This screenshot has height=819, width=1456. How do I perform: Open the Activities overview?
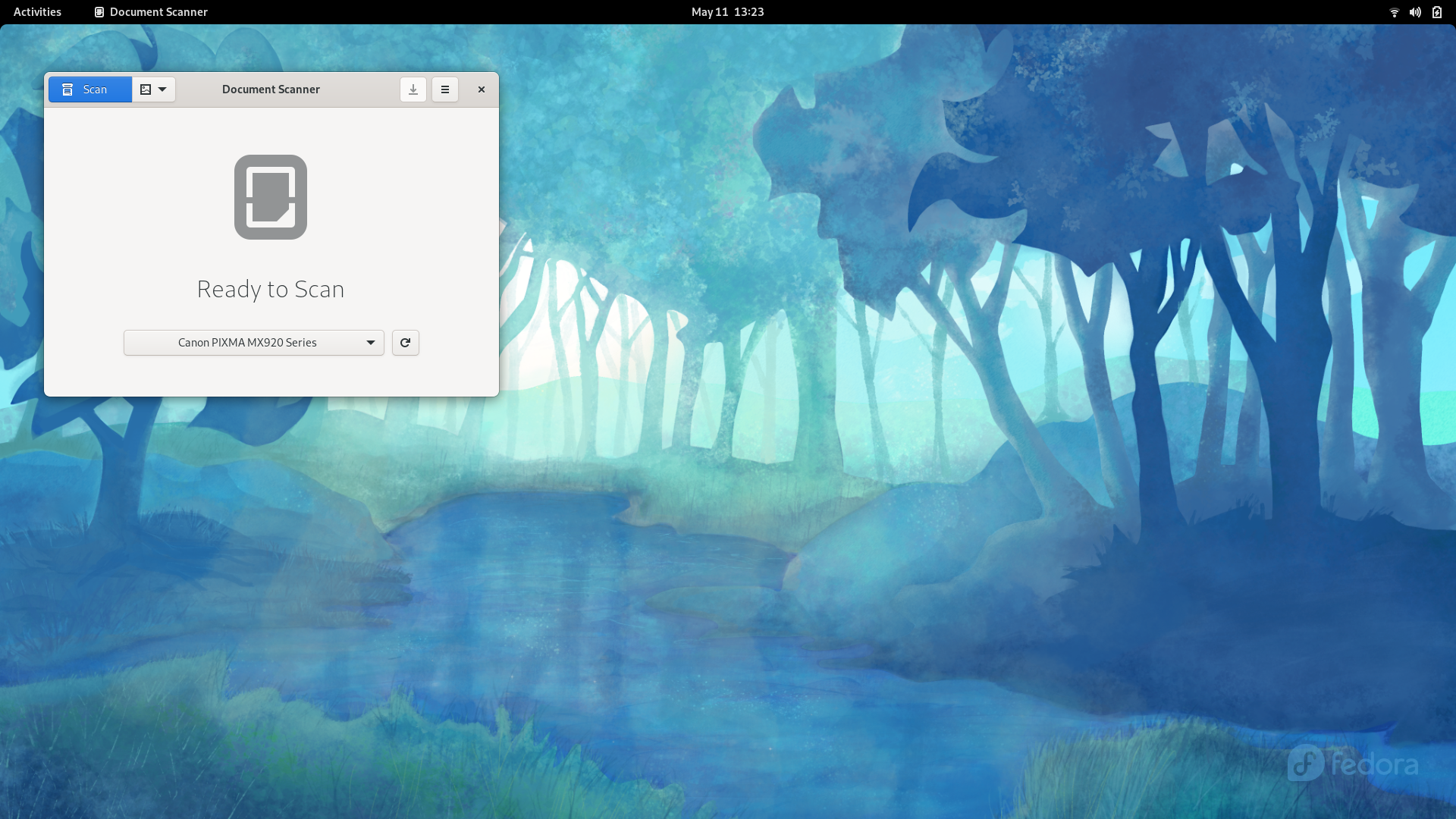coord(37,12)
